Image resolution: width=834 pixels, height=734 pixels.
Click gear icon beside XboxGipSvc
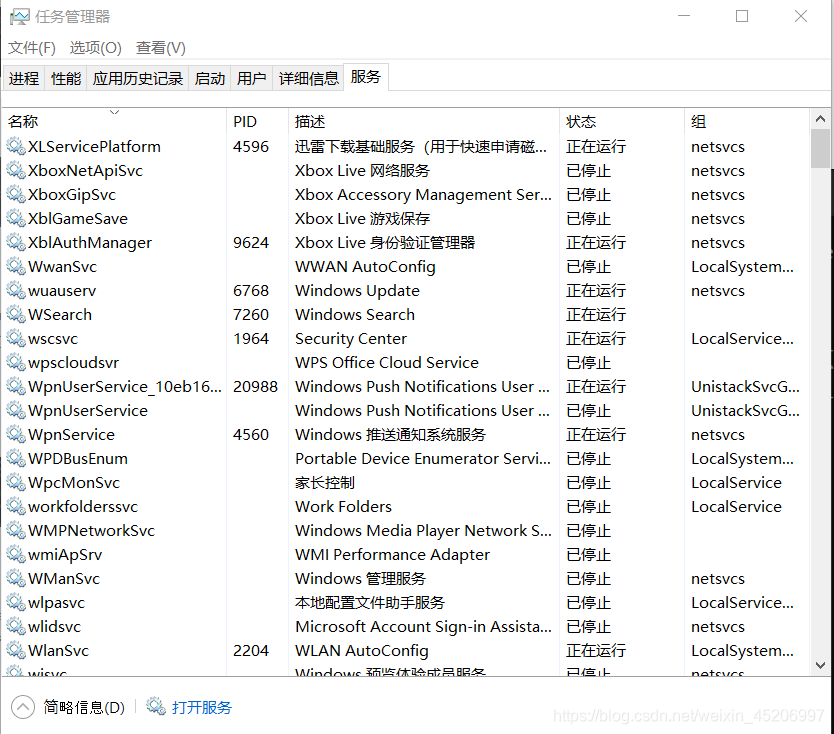point(16,194)
